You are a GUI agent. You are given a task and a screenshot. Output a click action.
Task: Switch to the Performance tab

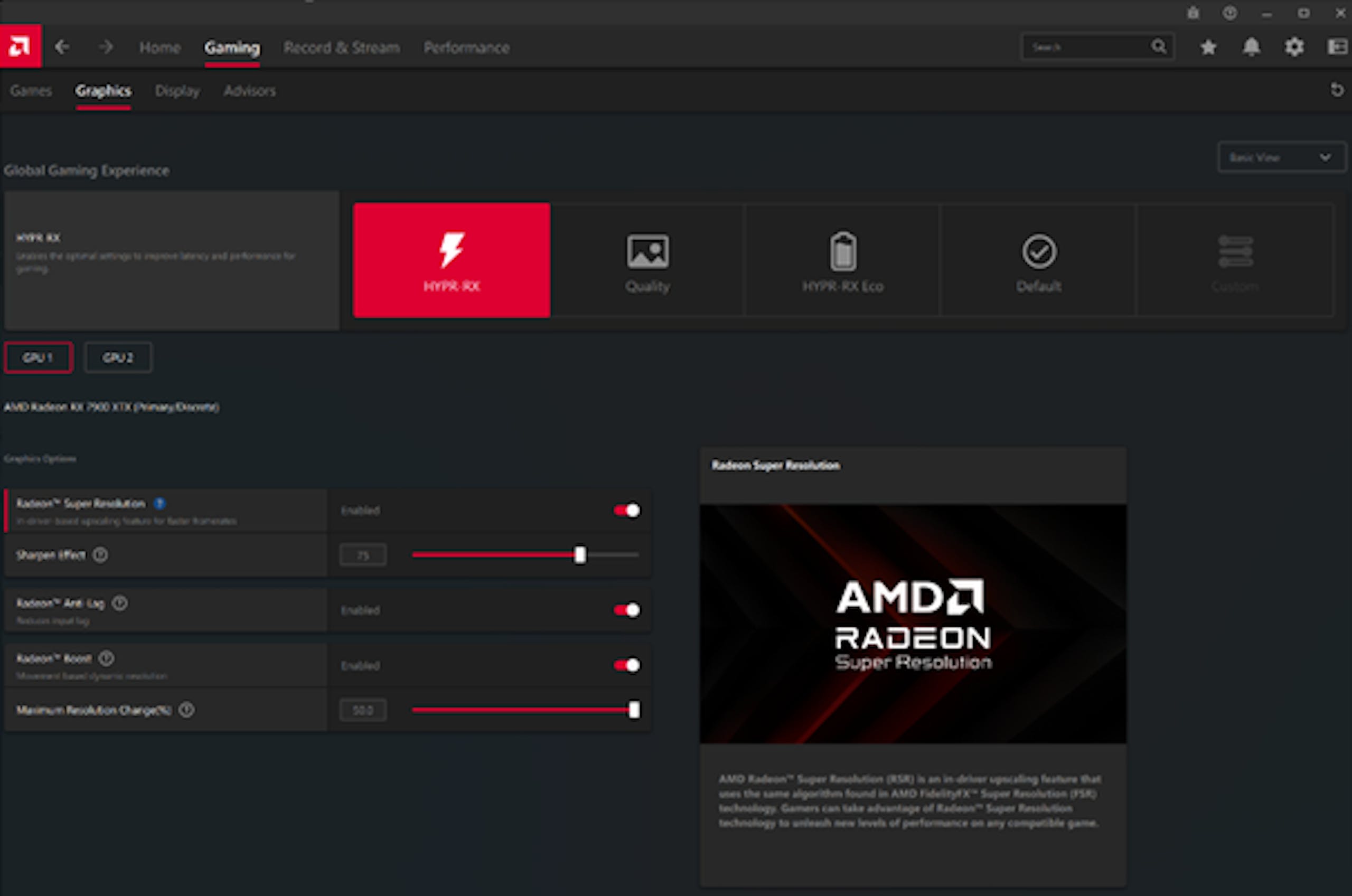coord(466,48)
